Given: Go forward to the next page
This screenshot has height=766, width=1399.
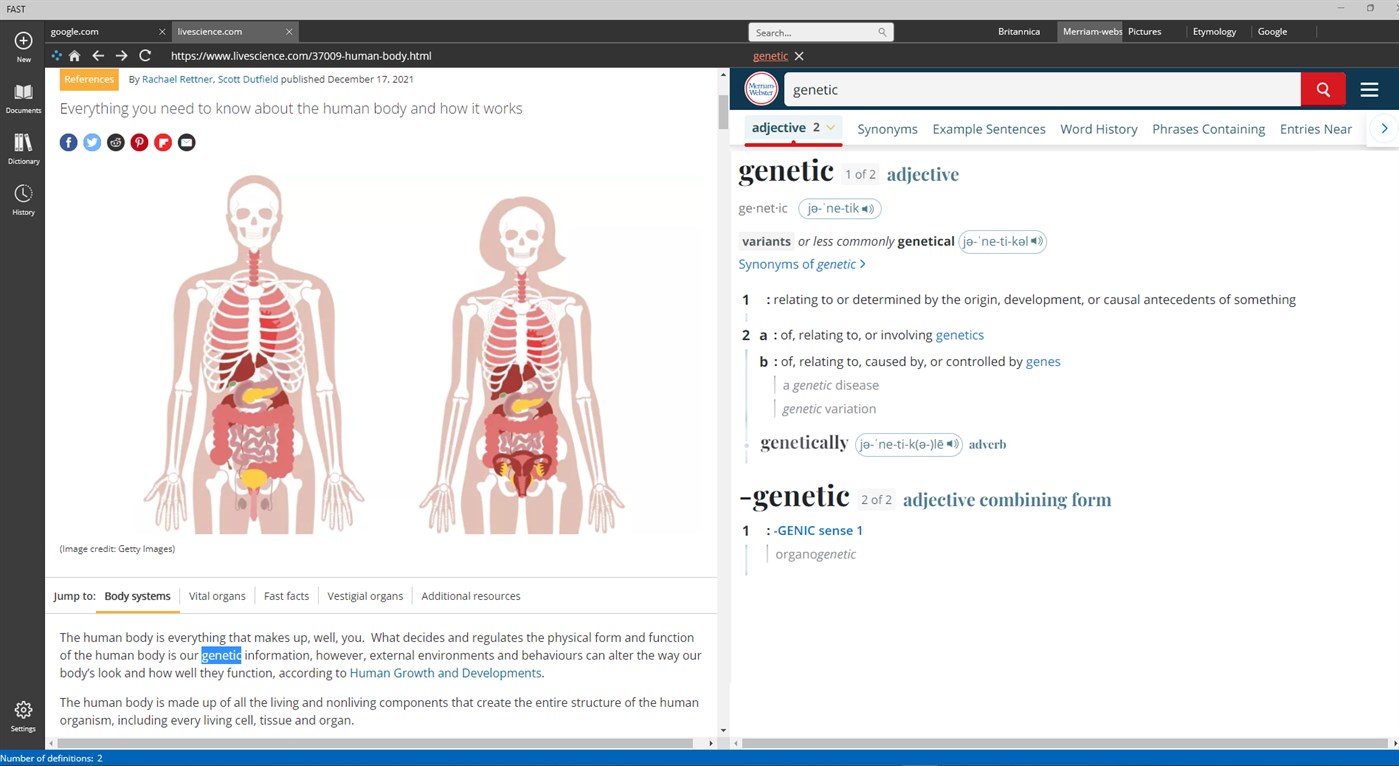Looking at the screenshot, I should point(121,56).
